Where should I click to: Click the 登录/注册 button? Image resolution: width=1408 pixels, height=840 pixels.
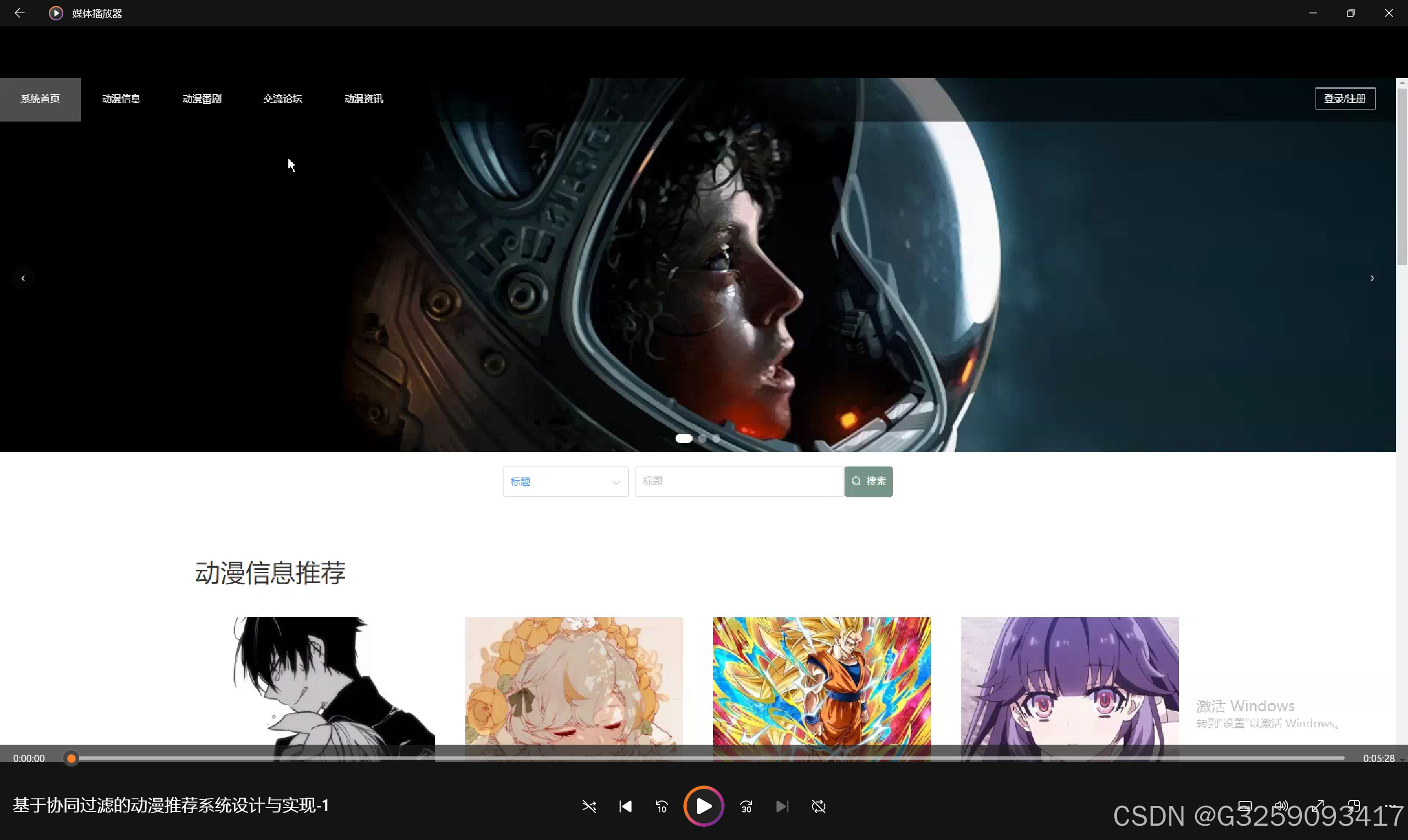point(1345,98)
